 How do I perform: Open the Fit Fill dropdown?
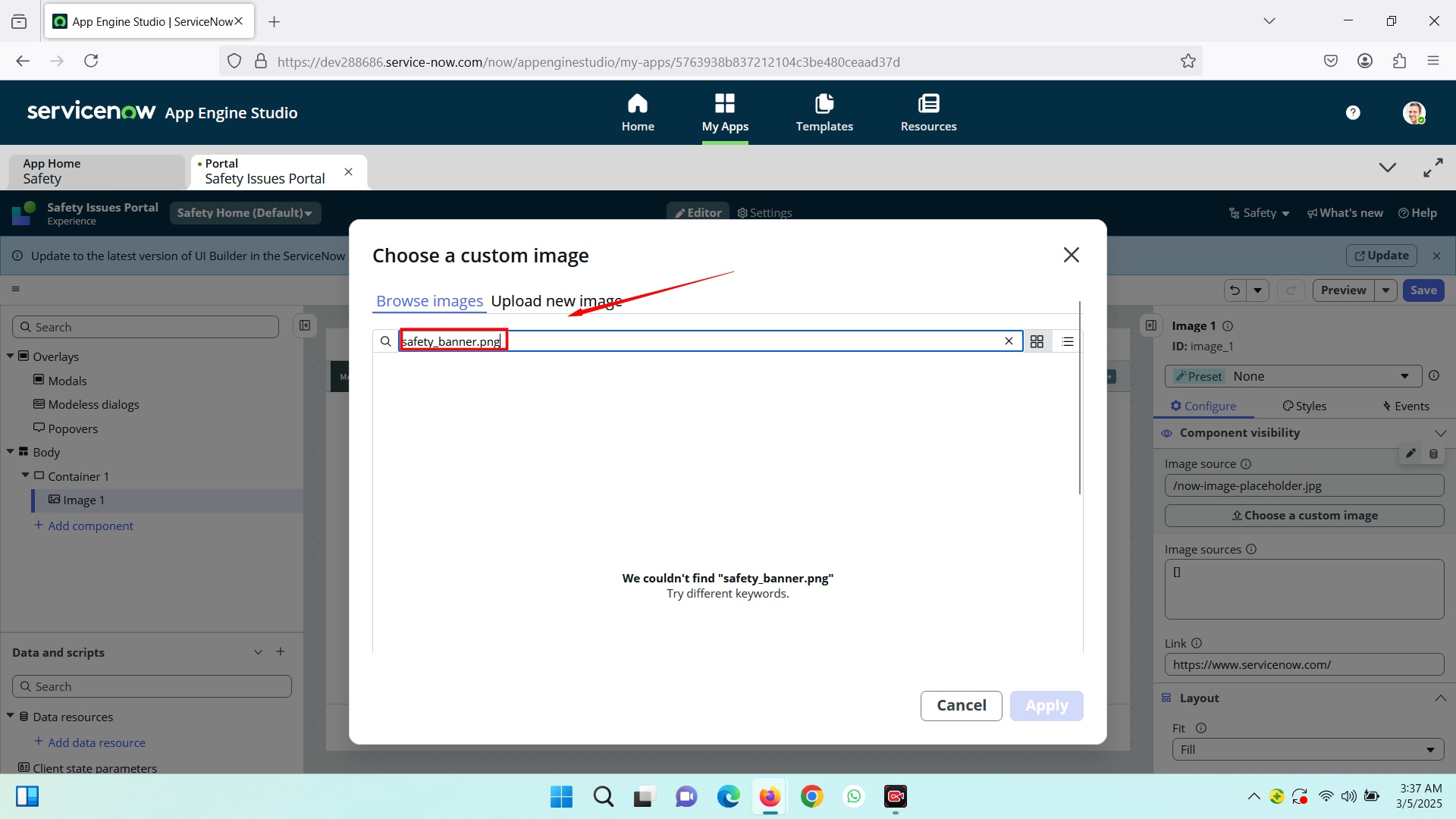[1308, 749]
